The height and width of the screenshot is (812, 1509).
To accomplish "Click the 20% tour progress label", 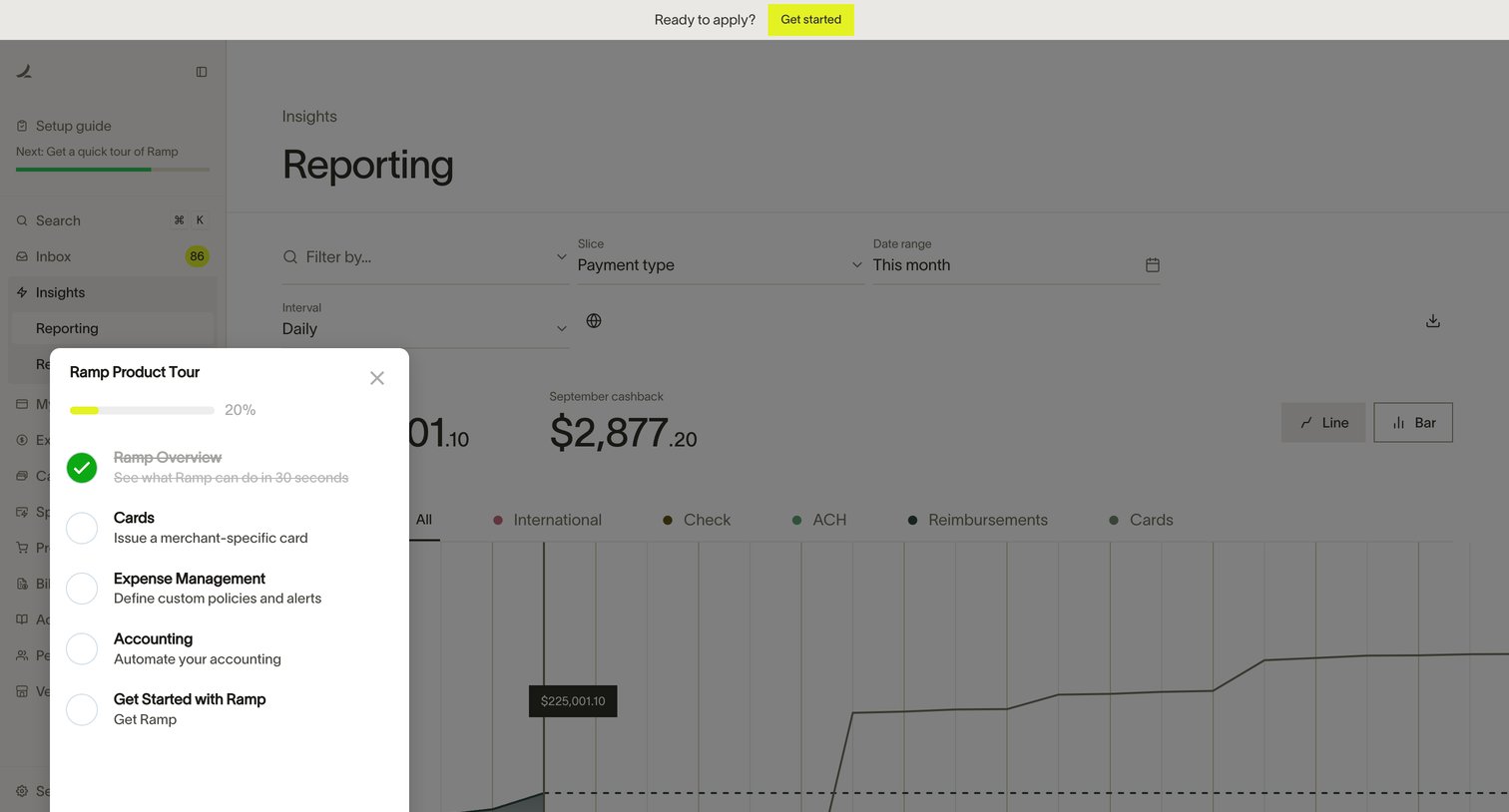I will tap(241, 410).
